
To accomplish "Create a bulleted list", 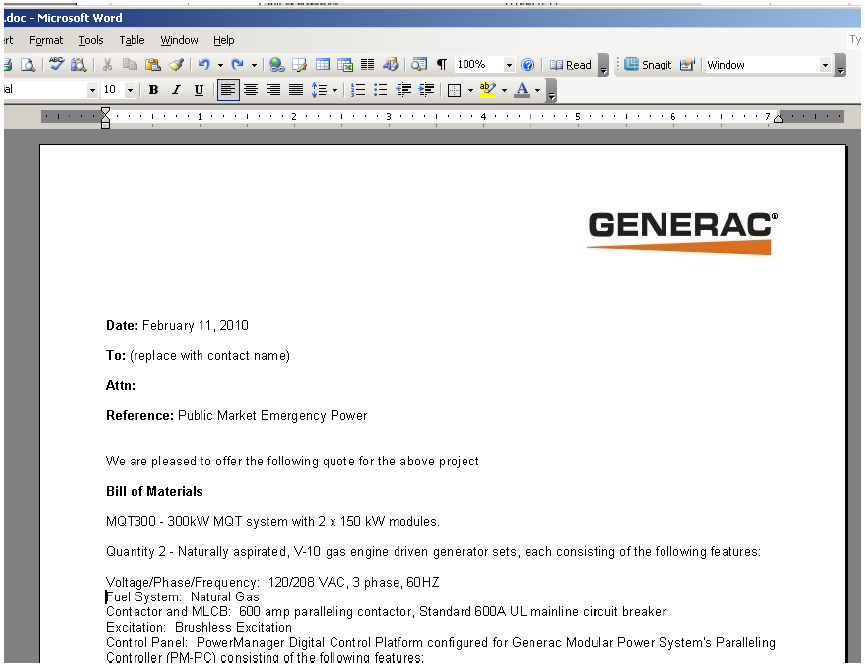I will (x=381, y=89).
